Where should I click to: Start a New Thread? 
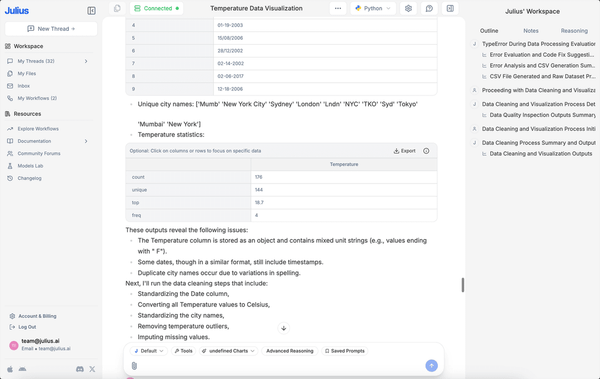pyautogui.click(x=51, y=29)
